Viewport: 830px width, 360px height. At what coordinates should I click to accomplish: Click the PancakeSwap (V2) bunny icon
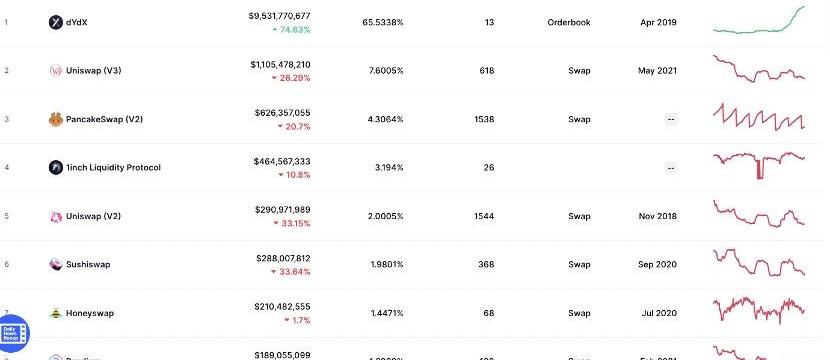[56, 120]
